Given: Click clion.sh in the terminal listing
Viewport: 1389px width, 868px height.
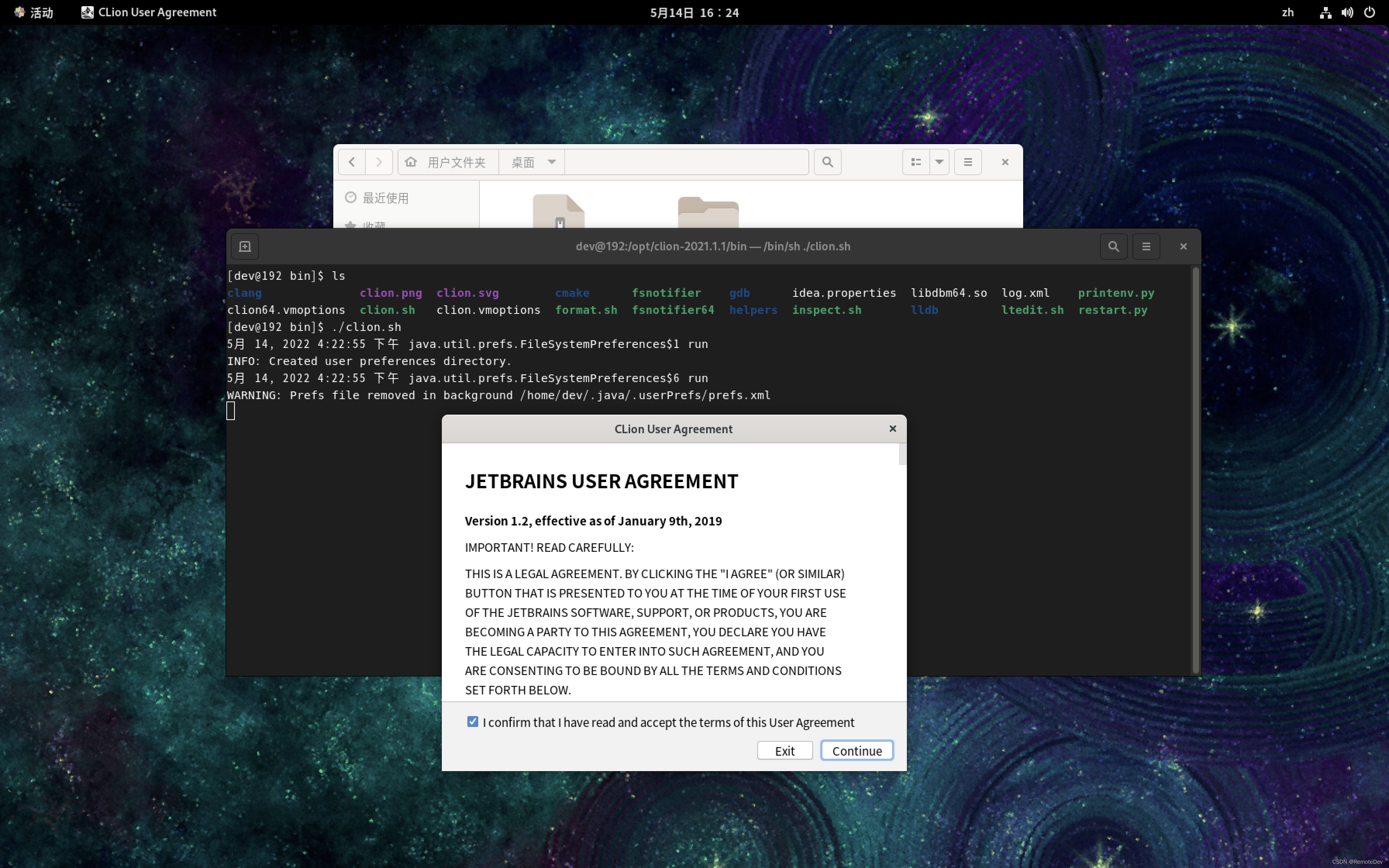Looking at the screenshot, I should click(388, 310).
